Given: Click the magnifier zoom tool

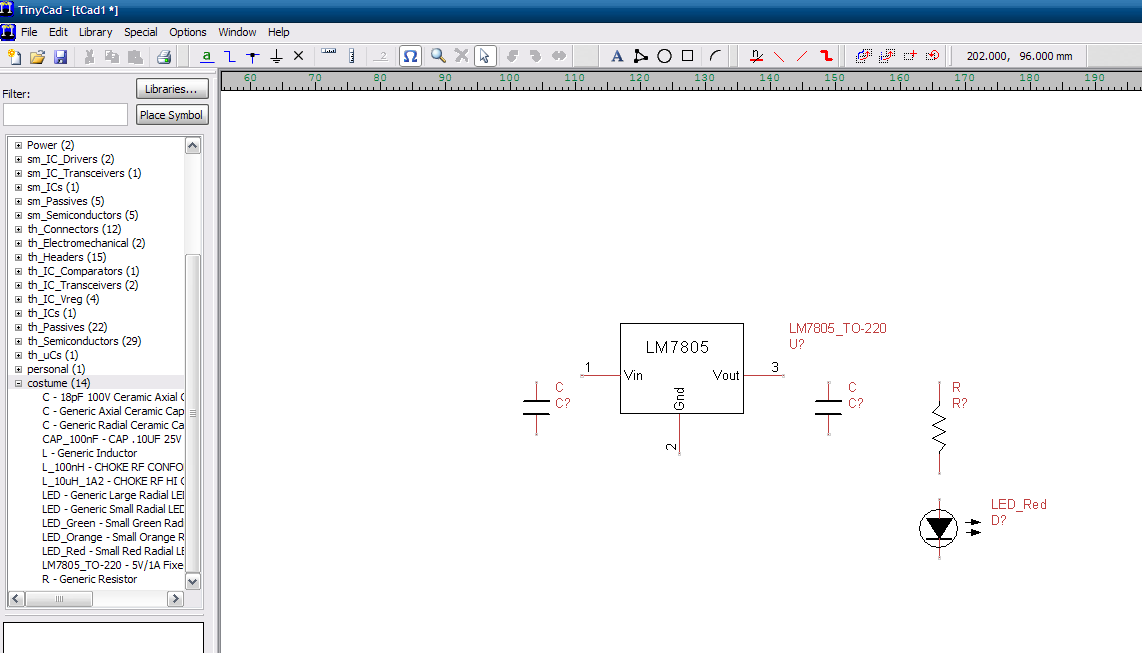Looking at the screenshot, I should (438, 57).
